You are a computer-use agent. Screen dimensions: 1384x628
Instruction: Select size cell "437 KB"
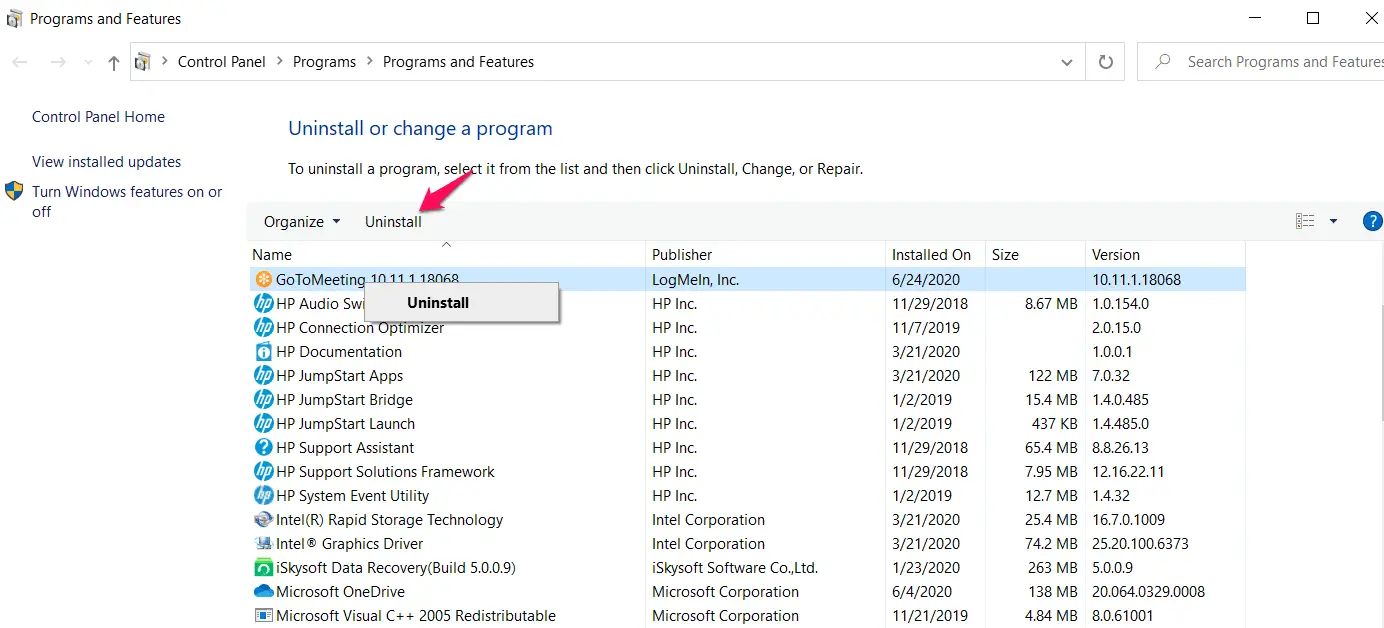(x=1054, y=423)
